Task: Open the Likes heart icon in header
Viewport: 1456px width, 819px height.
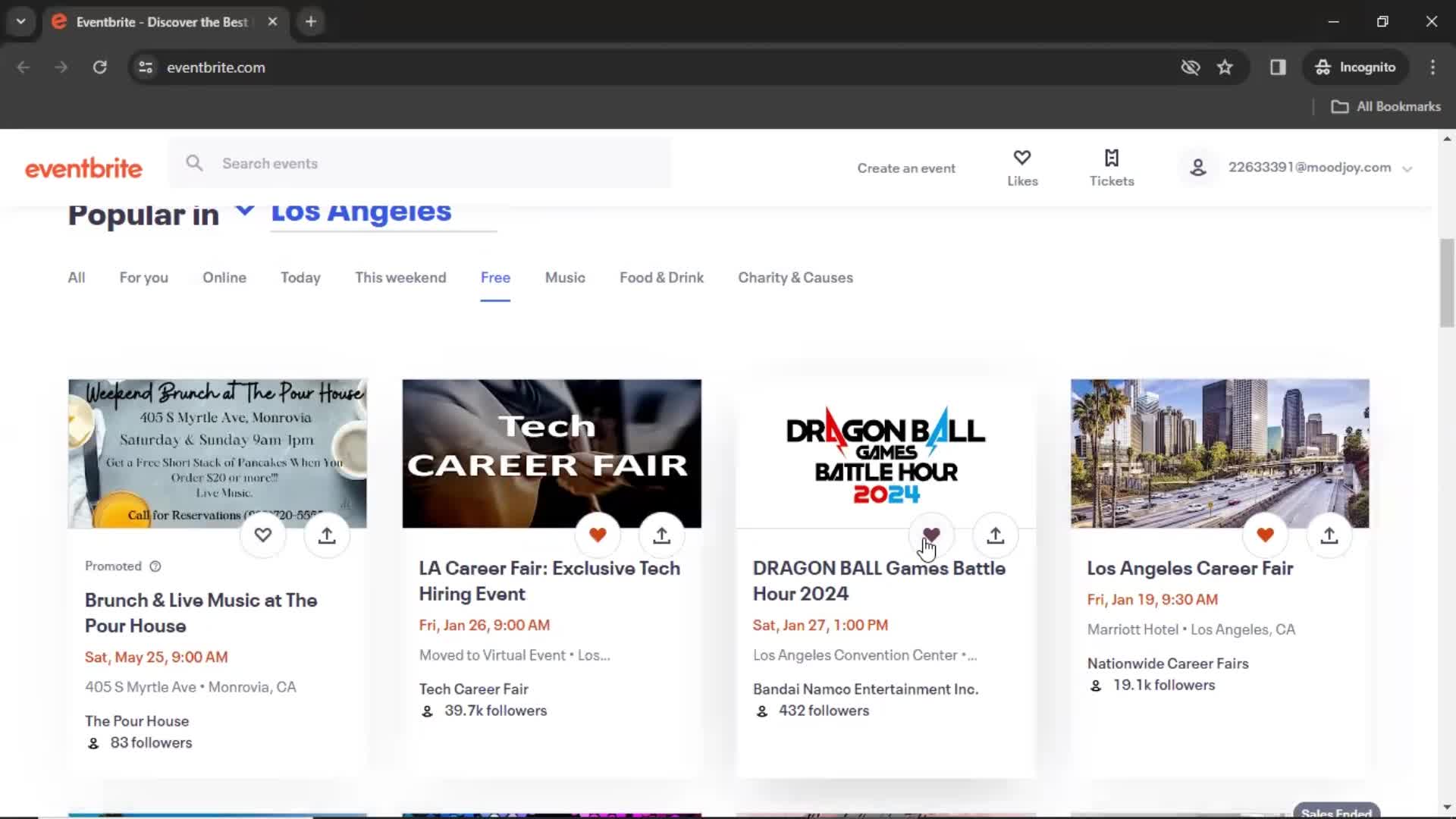Action: coord(1022,158)
